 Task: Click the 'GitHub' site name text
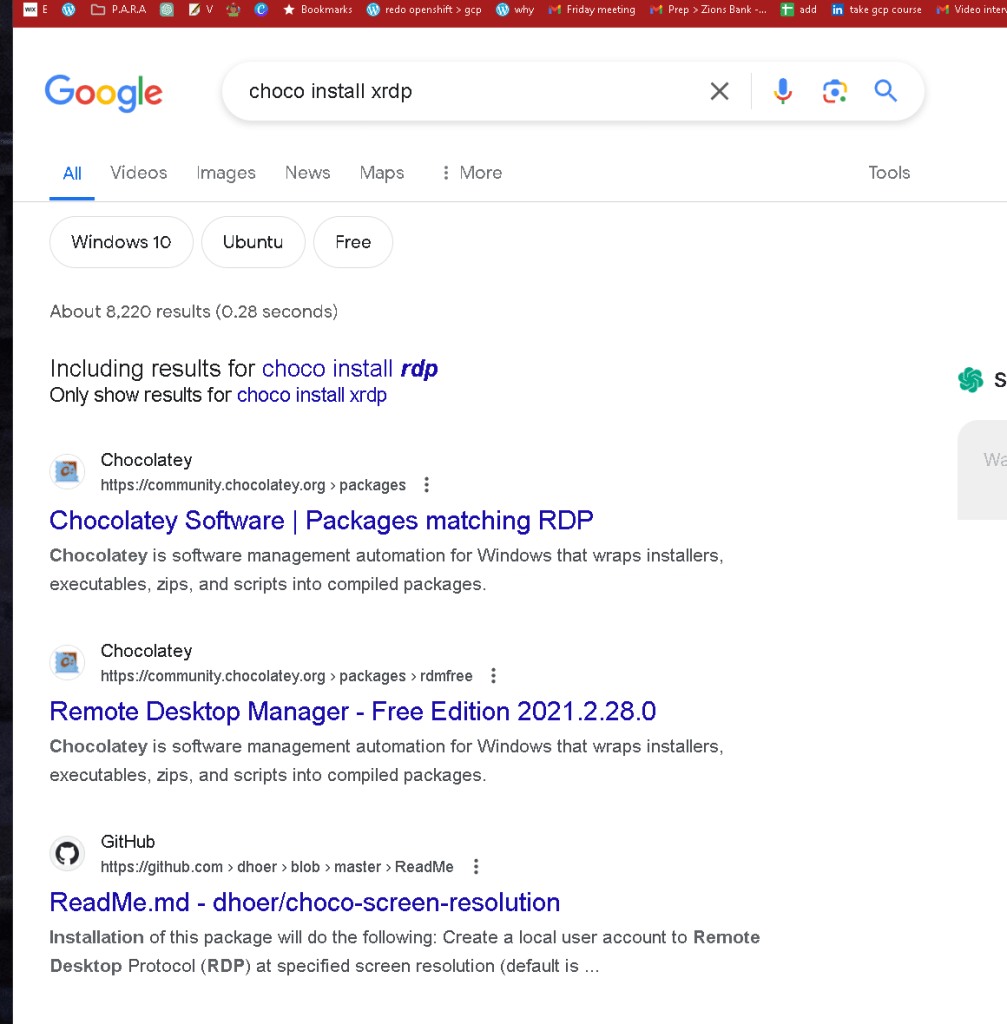(x=128, y=842)
